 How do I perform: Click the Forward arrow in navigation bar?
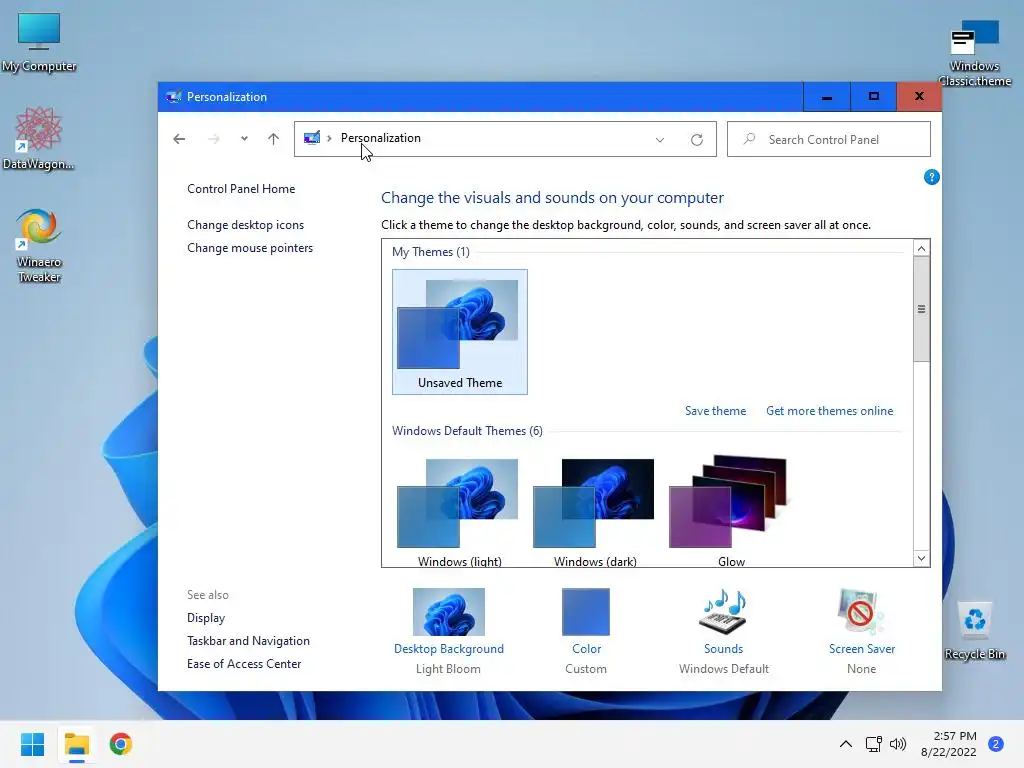214,138
